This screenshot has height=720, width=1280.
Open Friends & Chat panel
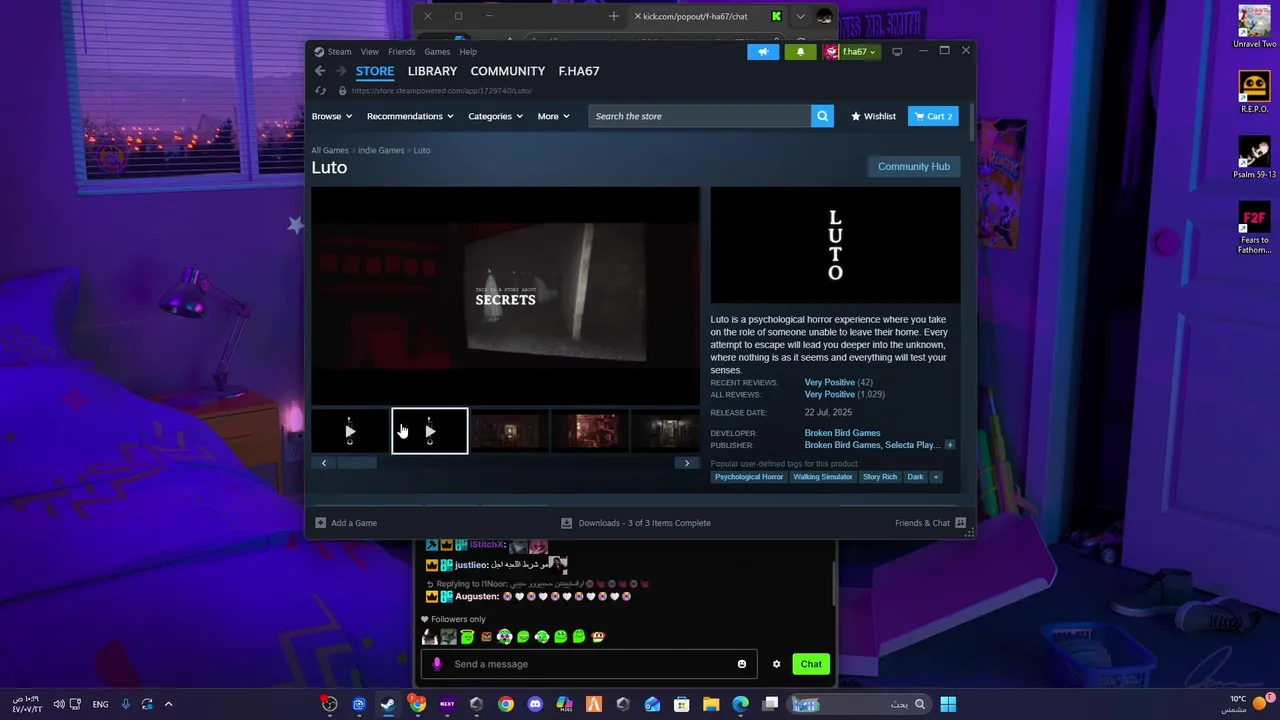(930, 523)
